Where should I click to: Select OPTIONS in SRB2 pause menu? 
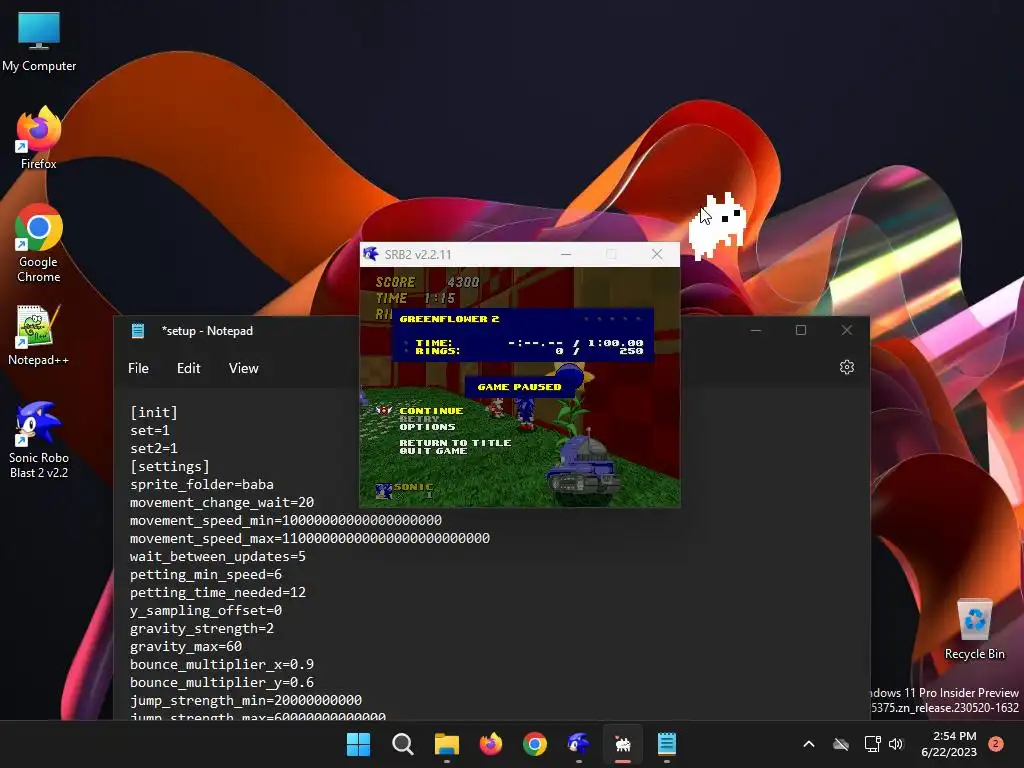427,427
